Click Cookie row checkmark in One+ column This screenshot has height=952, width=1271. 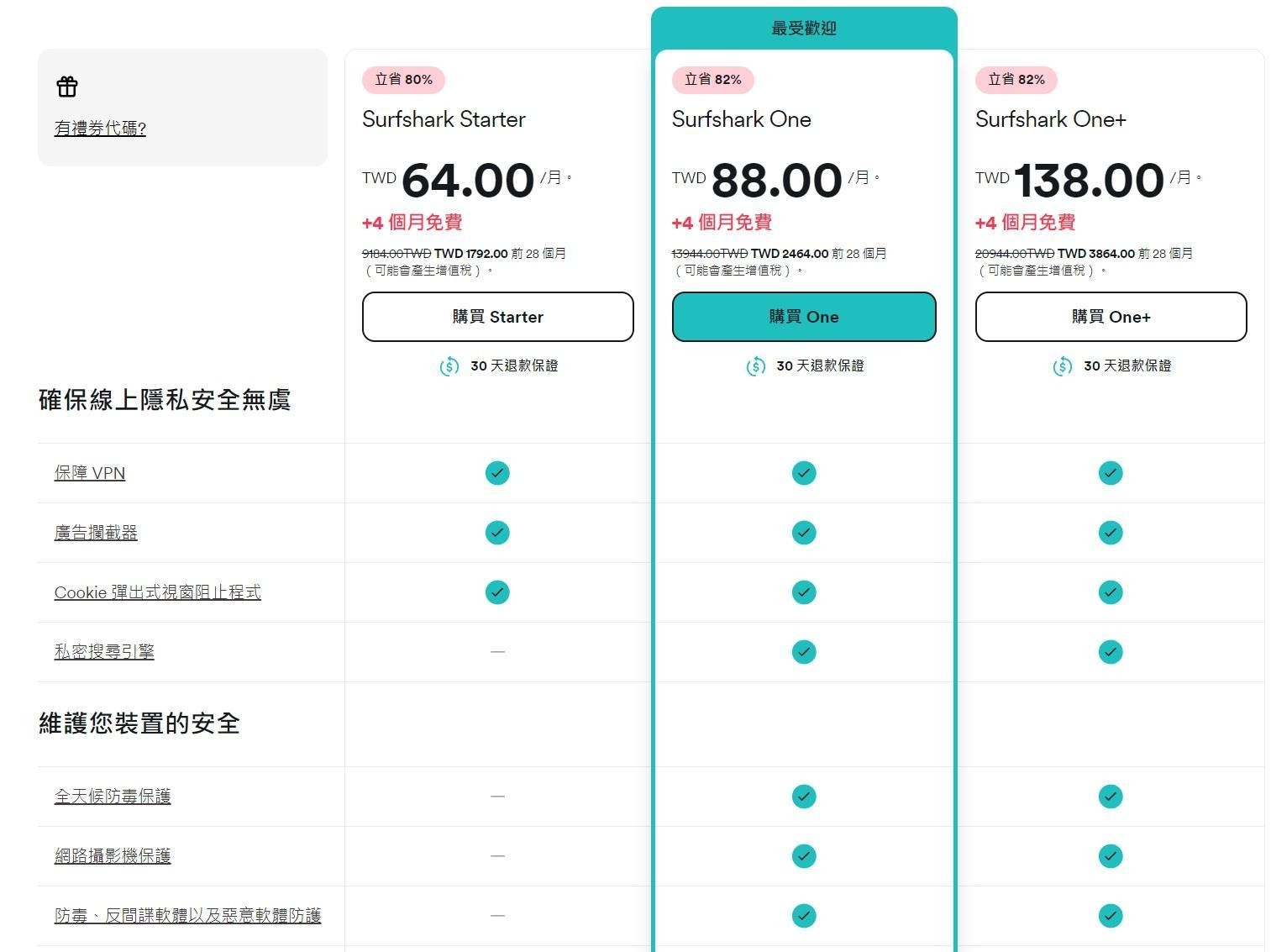pyautogui.click(x=1111, y=592)
